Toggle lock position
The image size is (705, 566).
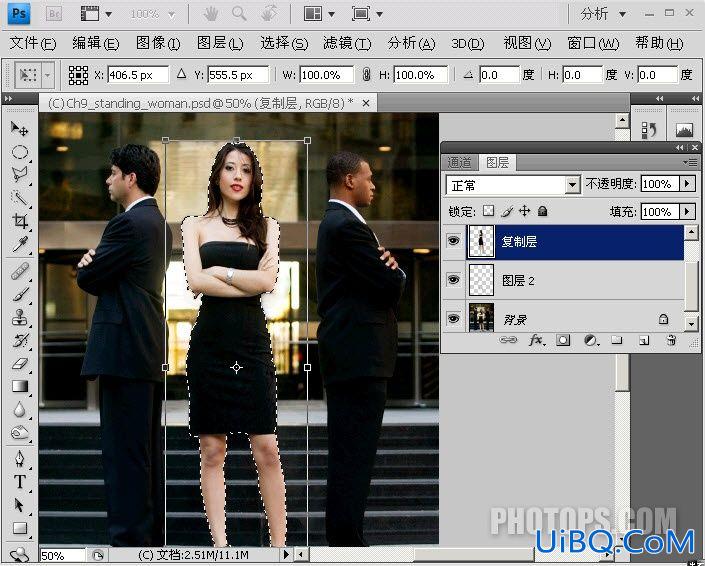pos(525,211)
